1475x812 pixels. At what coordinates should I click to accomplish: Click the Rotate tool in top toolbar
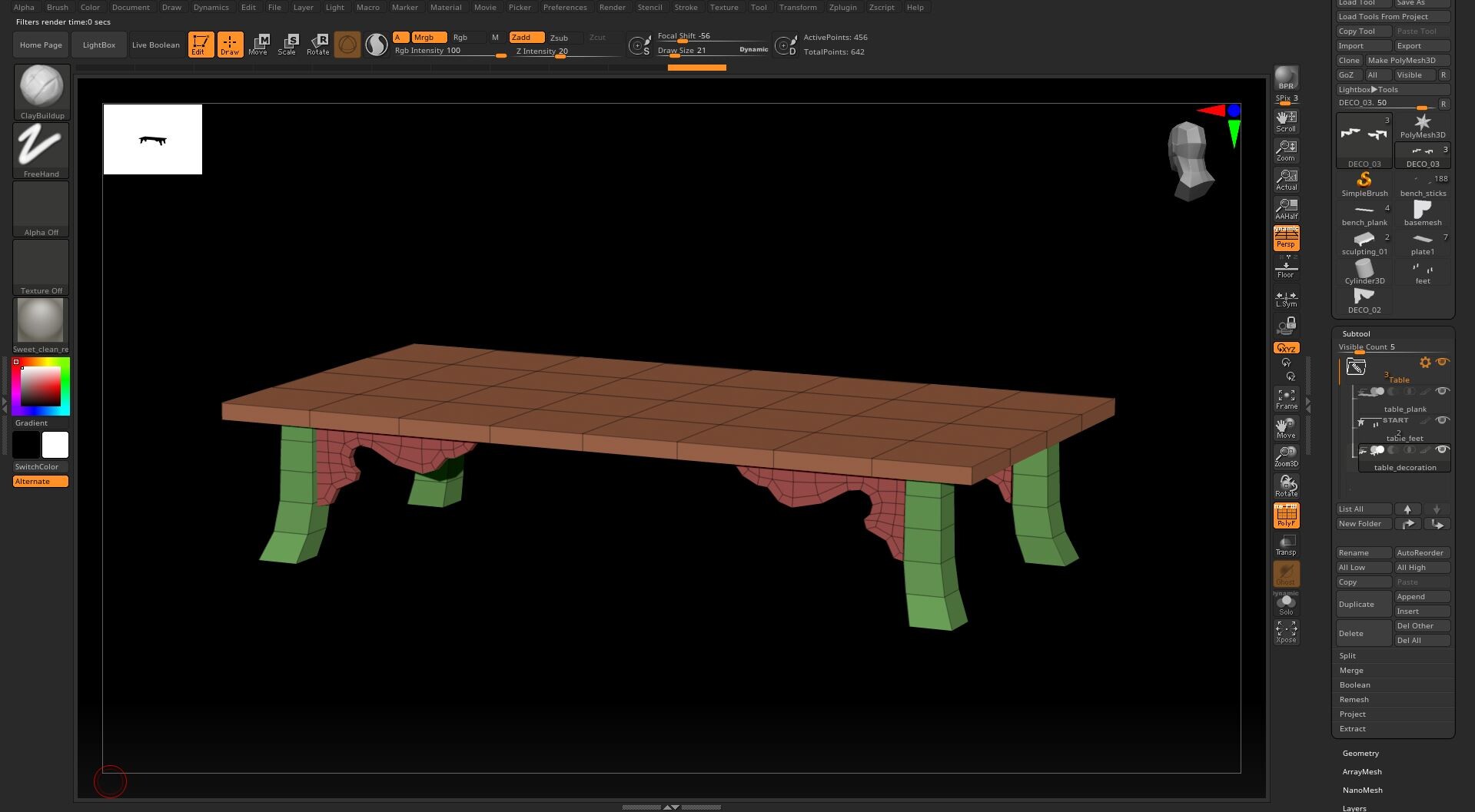317,45
